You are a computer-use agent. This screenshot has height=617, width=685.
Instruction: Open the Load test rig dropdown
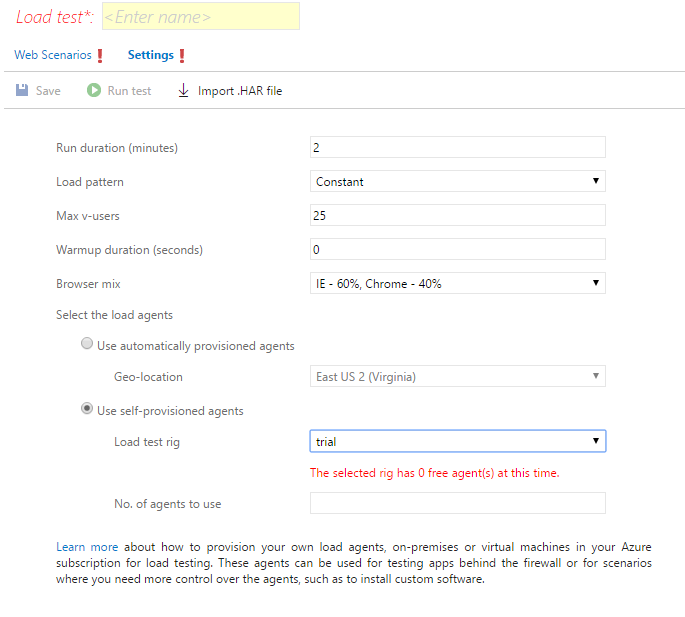click(458, 441)
